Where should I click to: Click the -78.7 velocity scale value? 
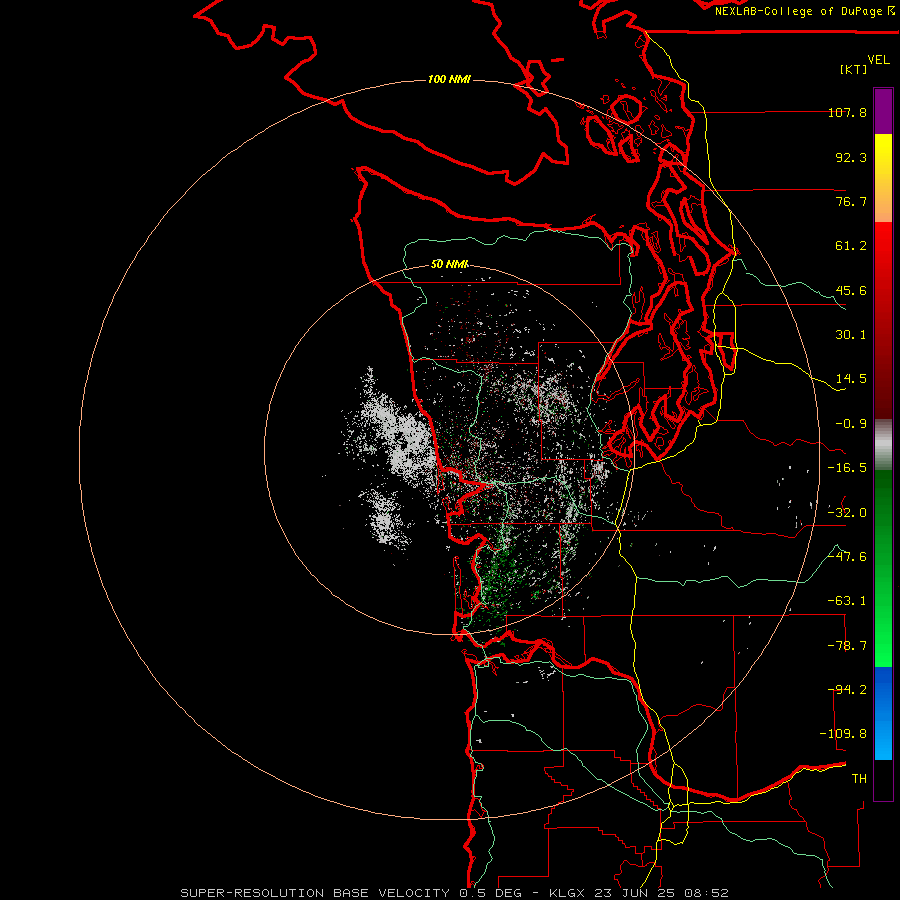[x=847, y=646]
